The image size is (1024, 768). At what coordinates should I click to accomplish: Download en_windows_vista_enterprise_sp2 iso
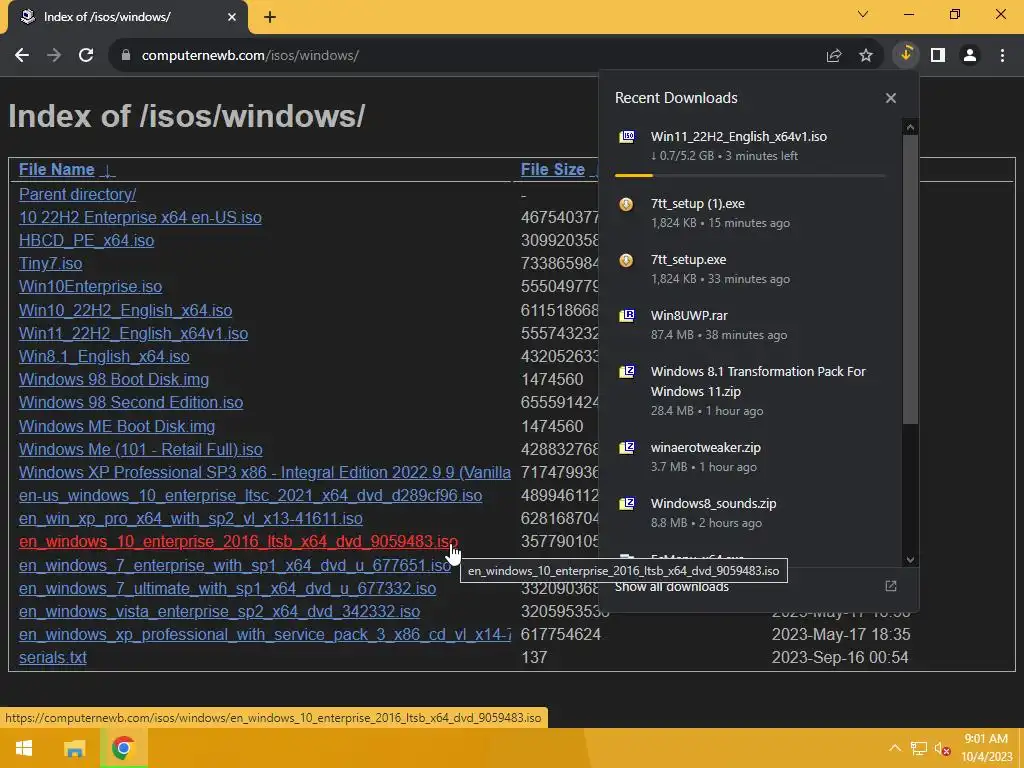pyautogui.click(x=219, y=611)
